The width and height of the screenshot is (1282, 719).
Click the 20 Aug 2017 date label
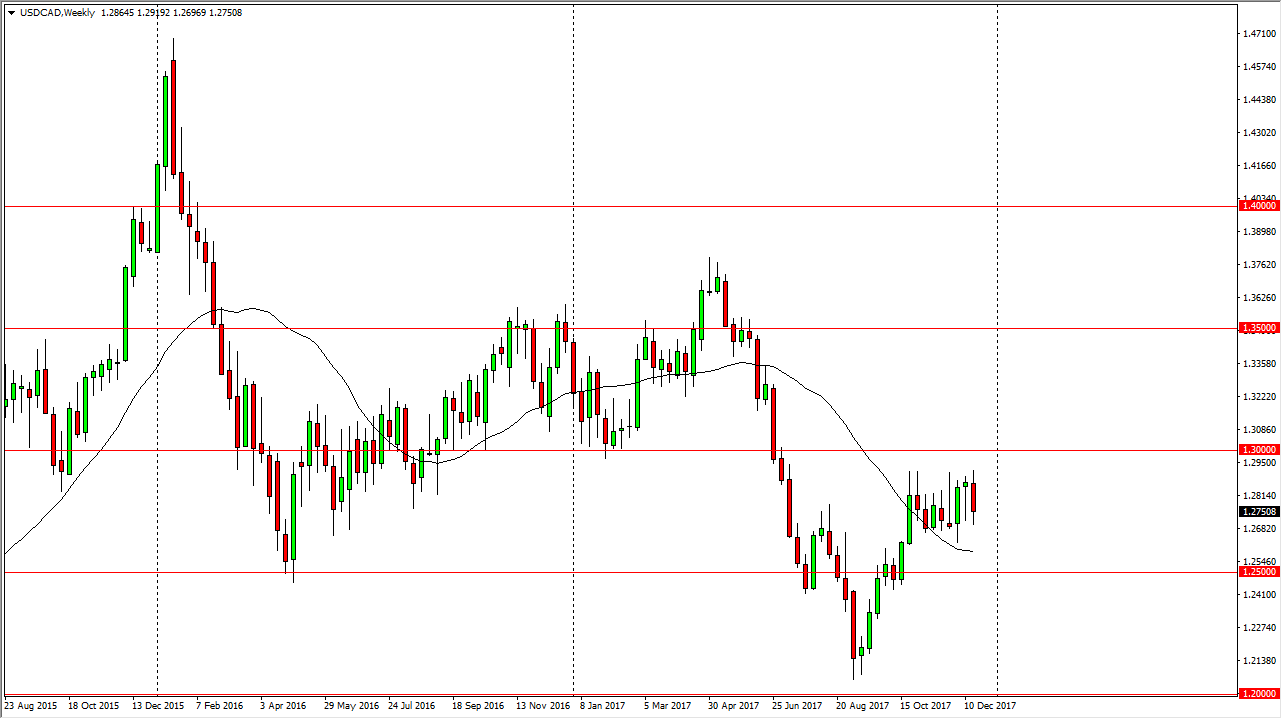tap(860, 706)
